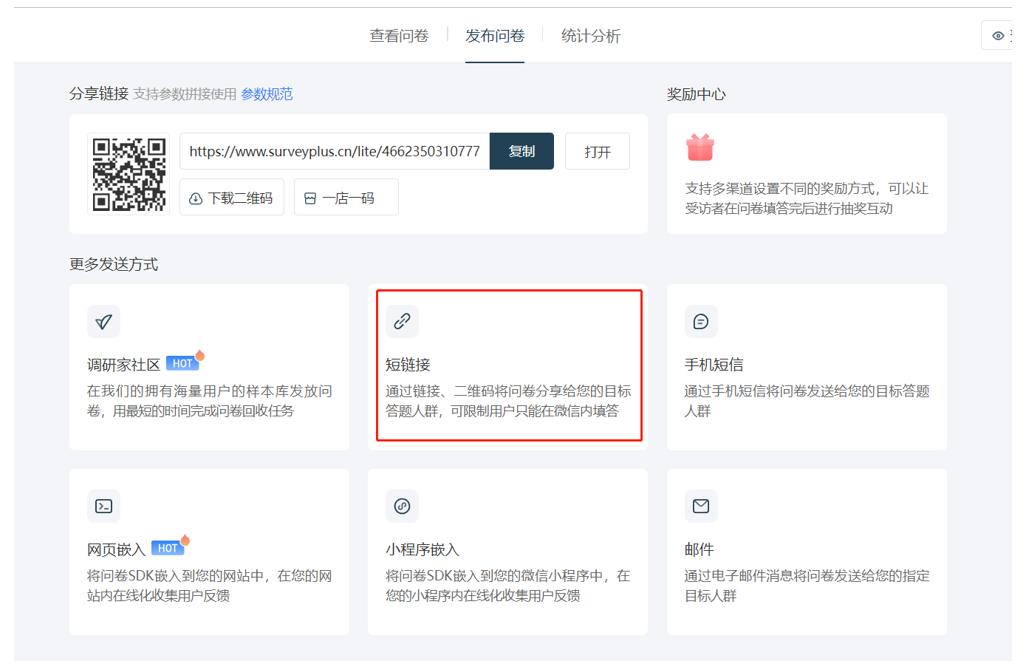Screen dimensions: 1025x670
Task: Click the 一店一码 button
Action: (346, 197)
